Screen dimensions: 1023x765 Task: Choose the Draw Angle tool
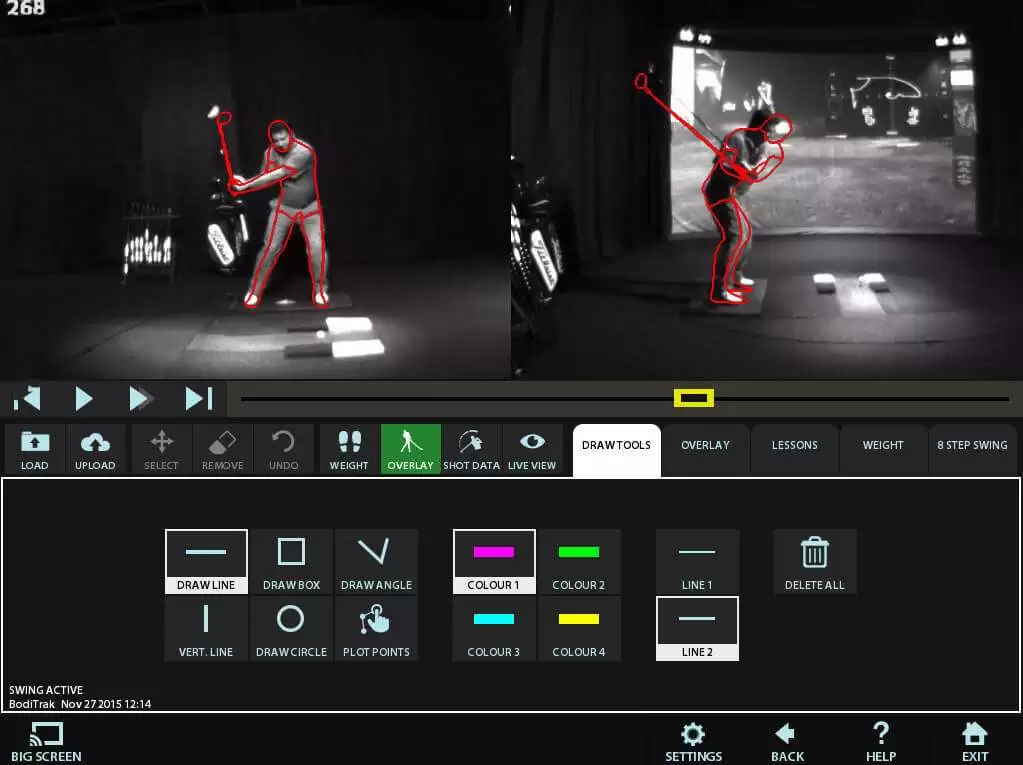[376, 561]
